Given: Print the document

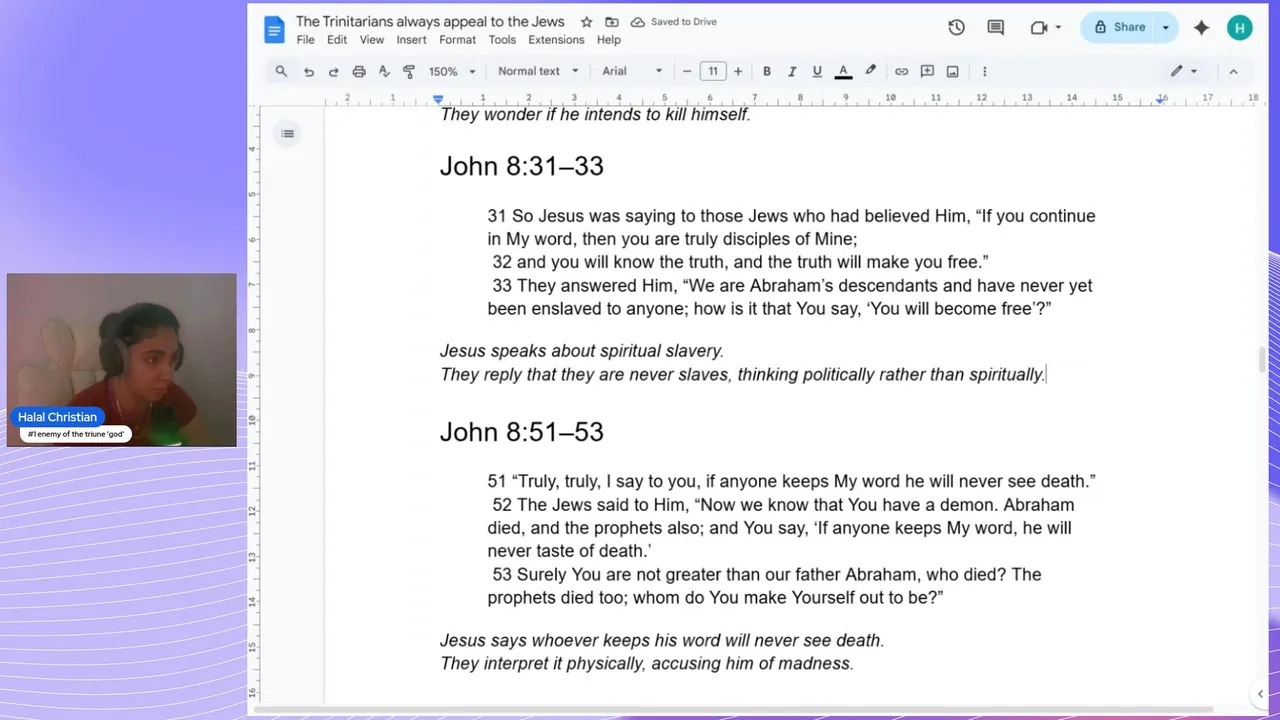Looking at the screenshot, I should pos(359,71).
